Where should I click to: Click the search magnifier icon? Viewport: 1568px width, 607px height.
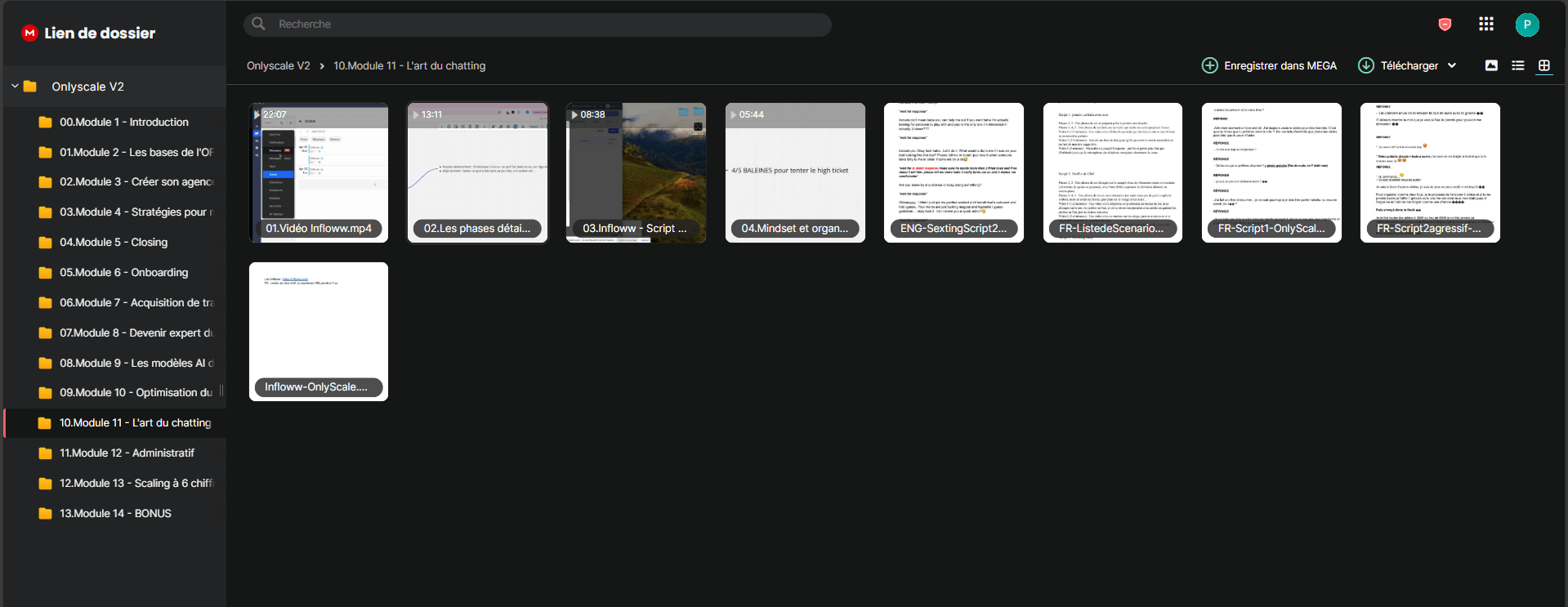point(259,24)
